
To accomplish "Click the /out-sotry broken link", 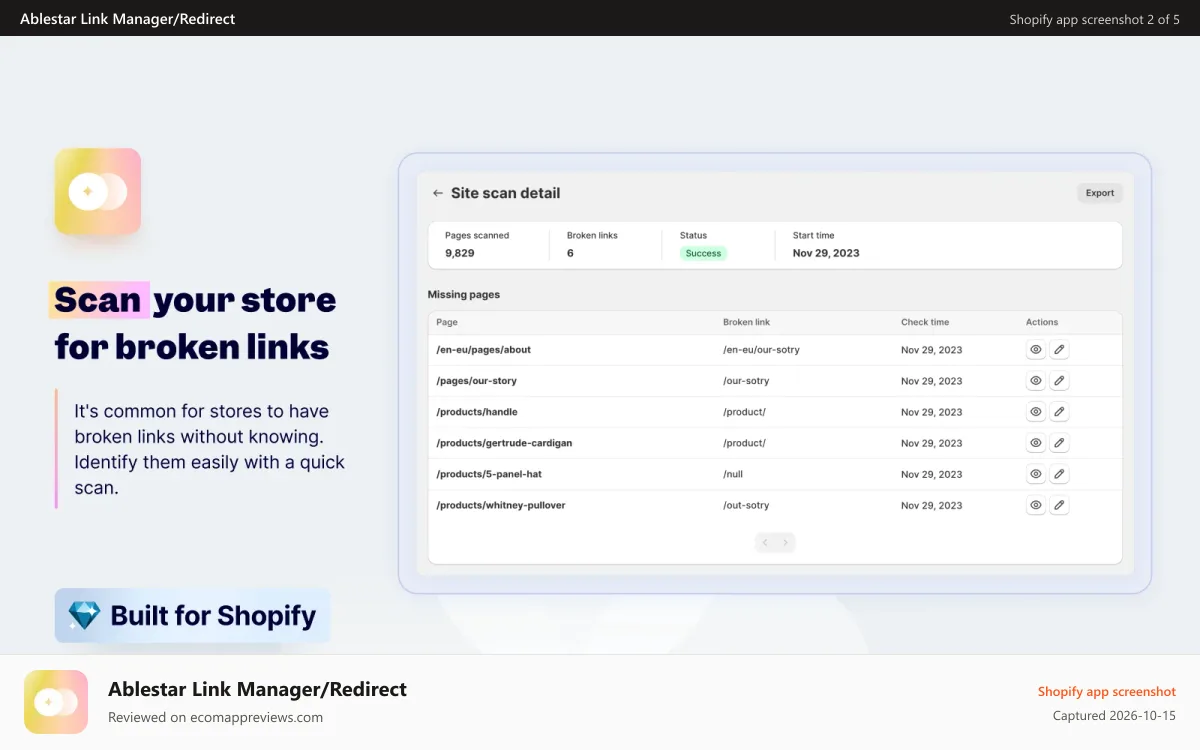I will 746,505.
